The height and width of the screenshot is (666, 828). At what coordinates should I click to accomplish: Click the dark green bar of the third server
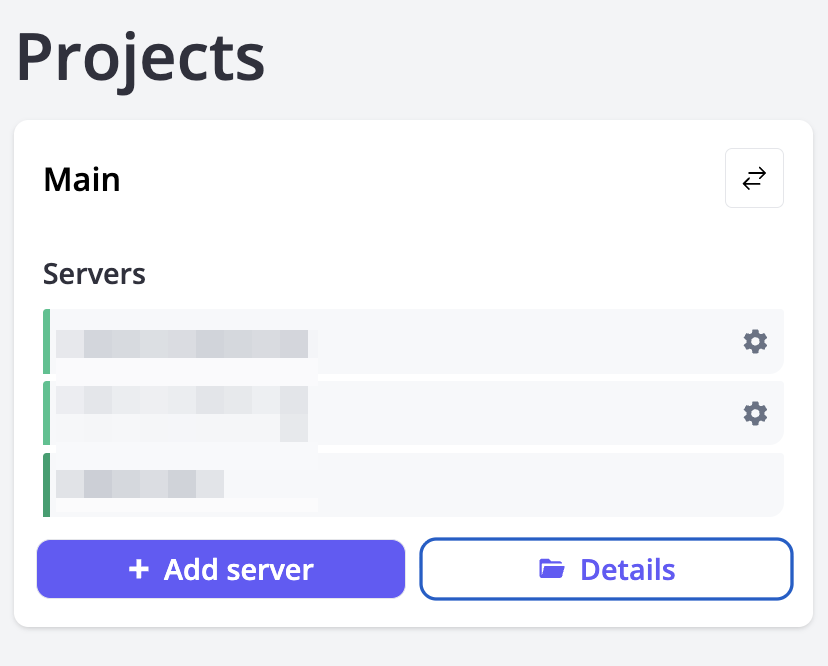45,485
